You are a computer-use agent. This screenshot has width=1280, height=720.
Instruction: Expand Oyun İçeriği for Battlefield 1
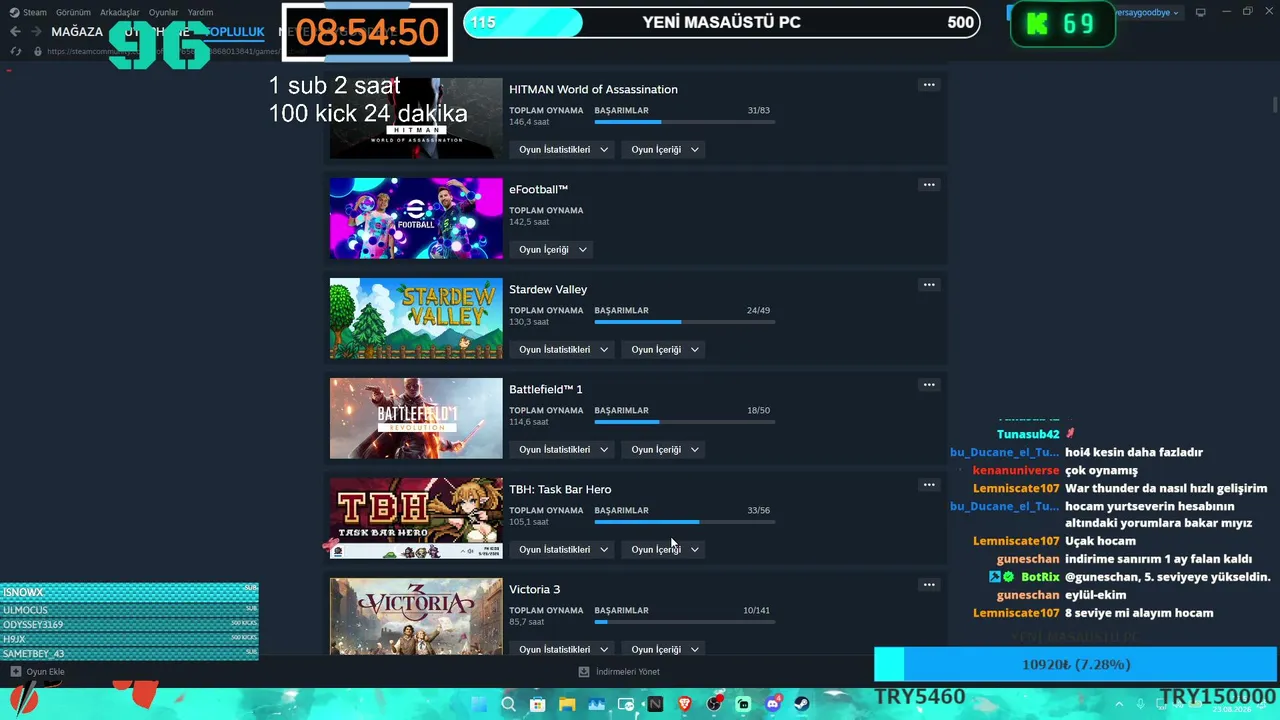[x=665, y=450]
